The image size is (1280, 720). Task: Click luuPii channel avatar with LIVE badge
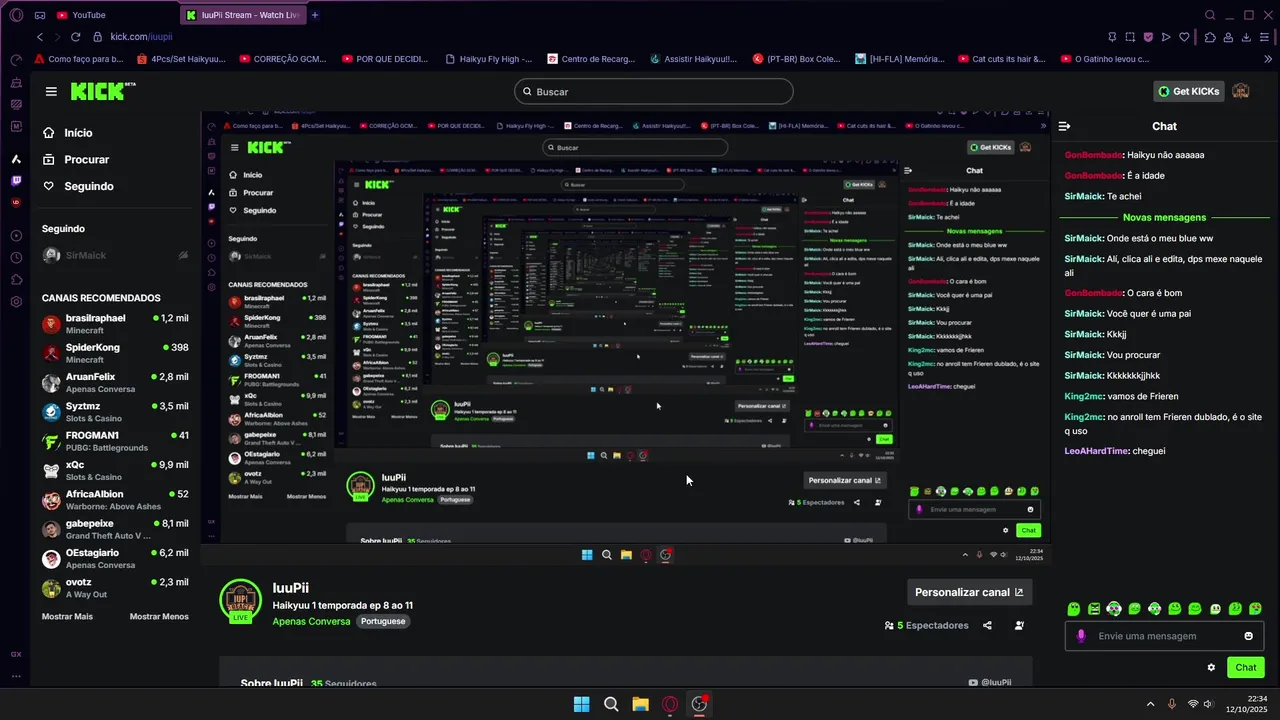pyautogui.click(x=240, y=600)
